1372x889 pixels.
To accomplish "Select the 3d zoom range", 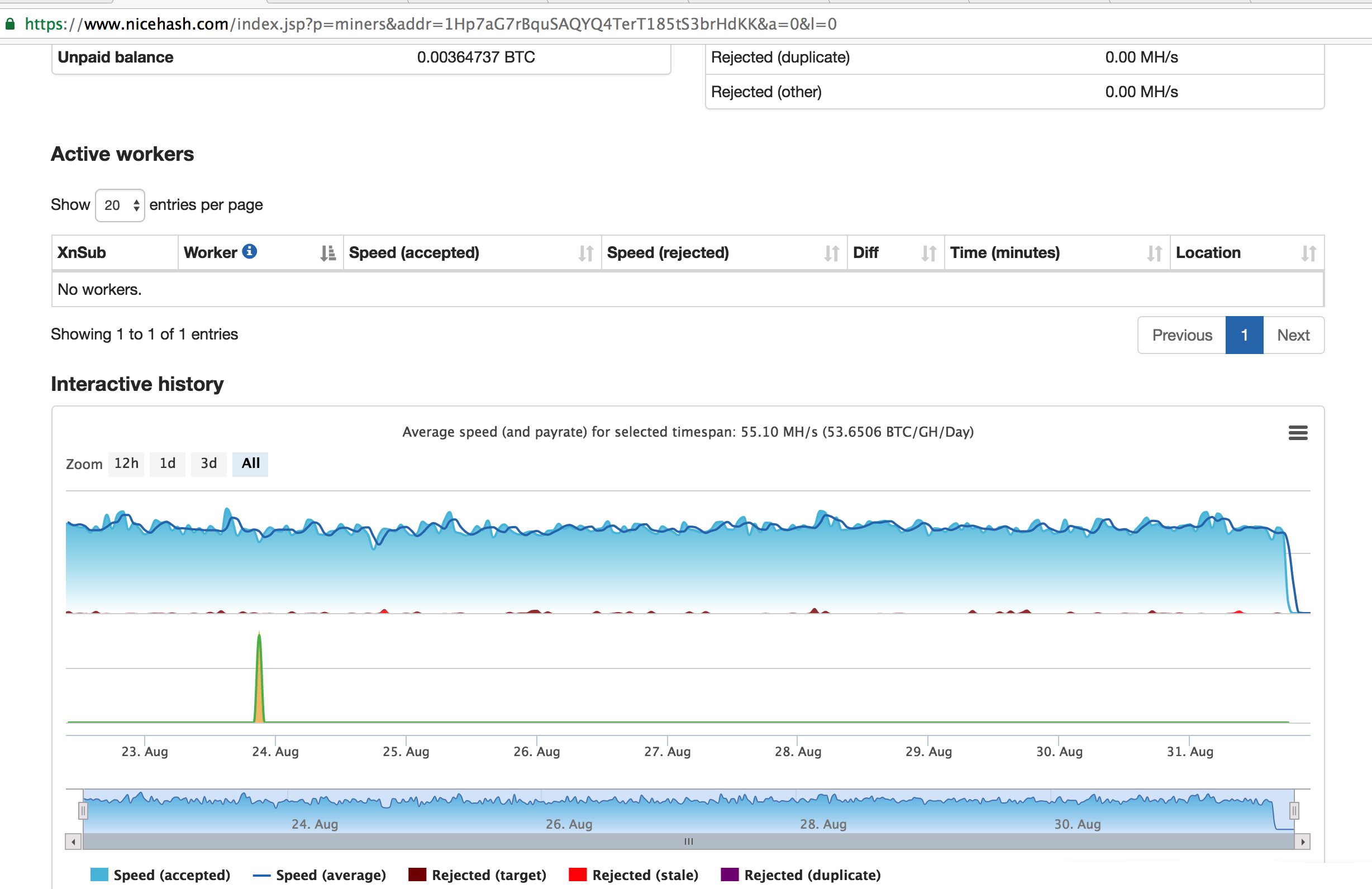I will [x=208, y=463].
